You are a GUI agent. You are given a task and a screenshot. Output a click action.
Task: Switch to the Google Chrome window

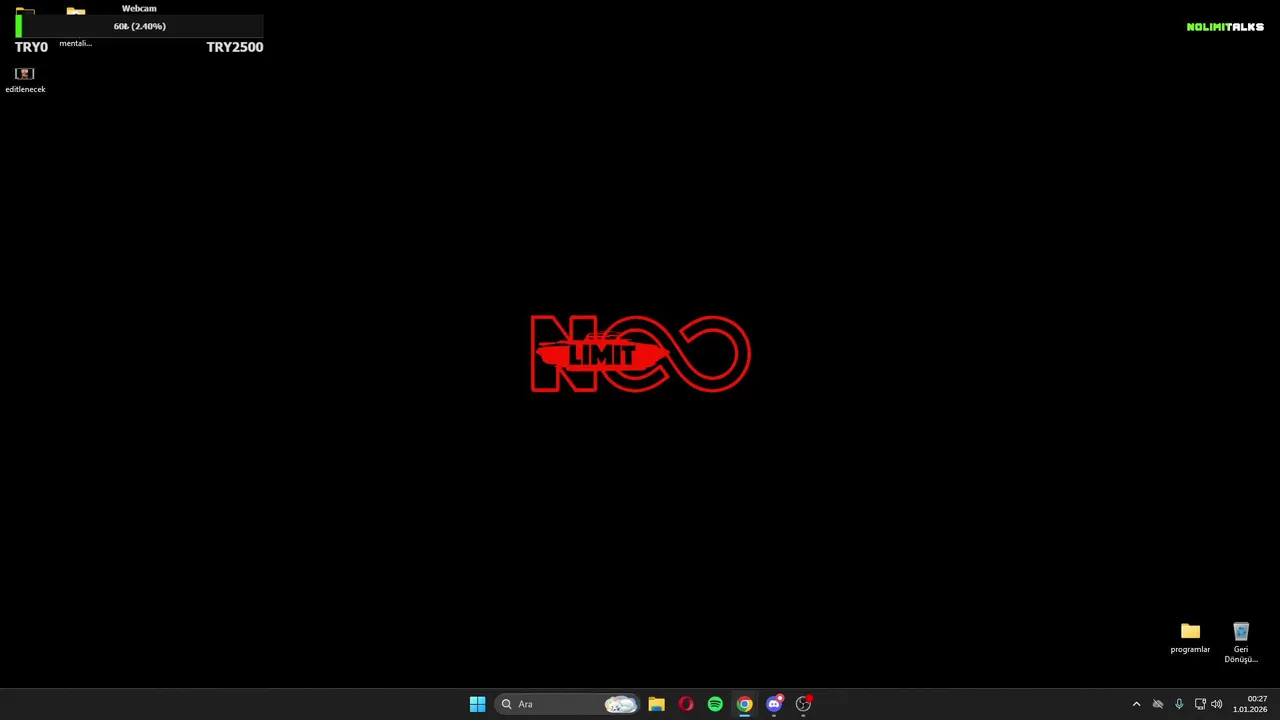point(745,704)
